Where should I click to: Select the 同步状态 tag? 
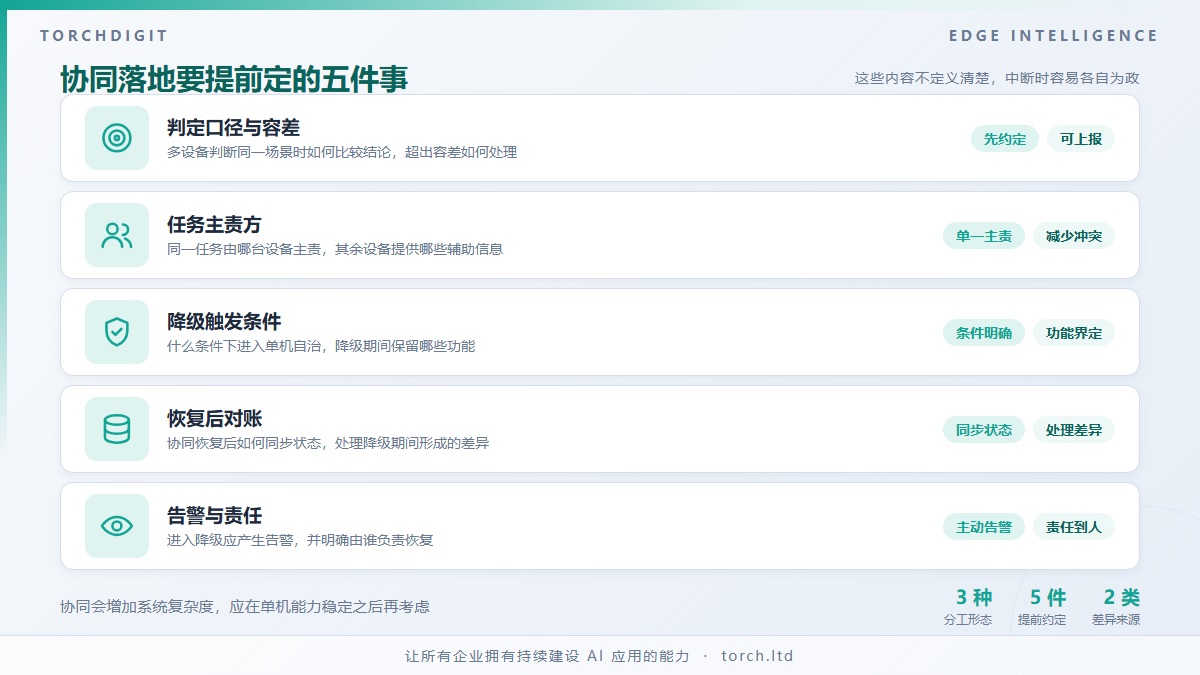[x=984, y=430]
